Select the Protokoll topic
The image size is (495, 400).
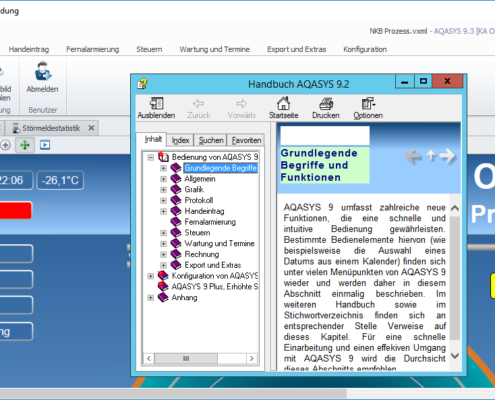[x=199, y=200]
